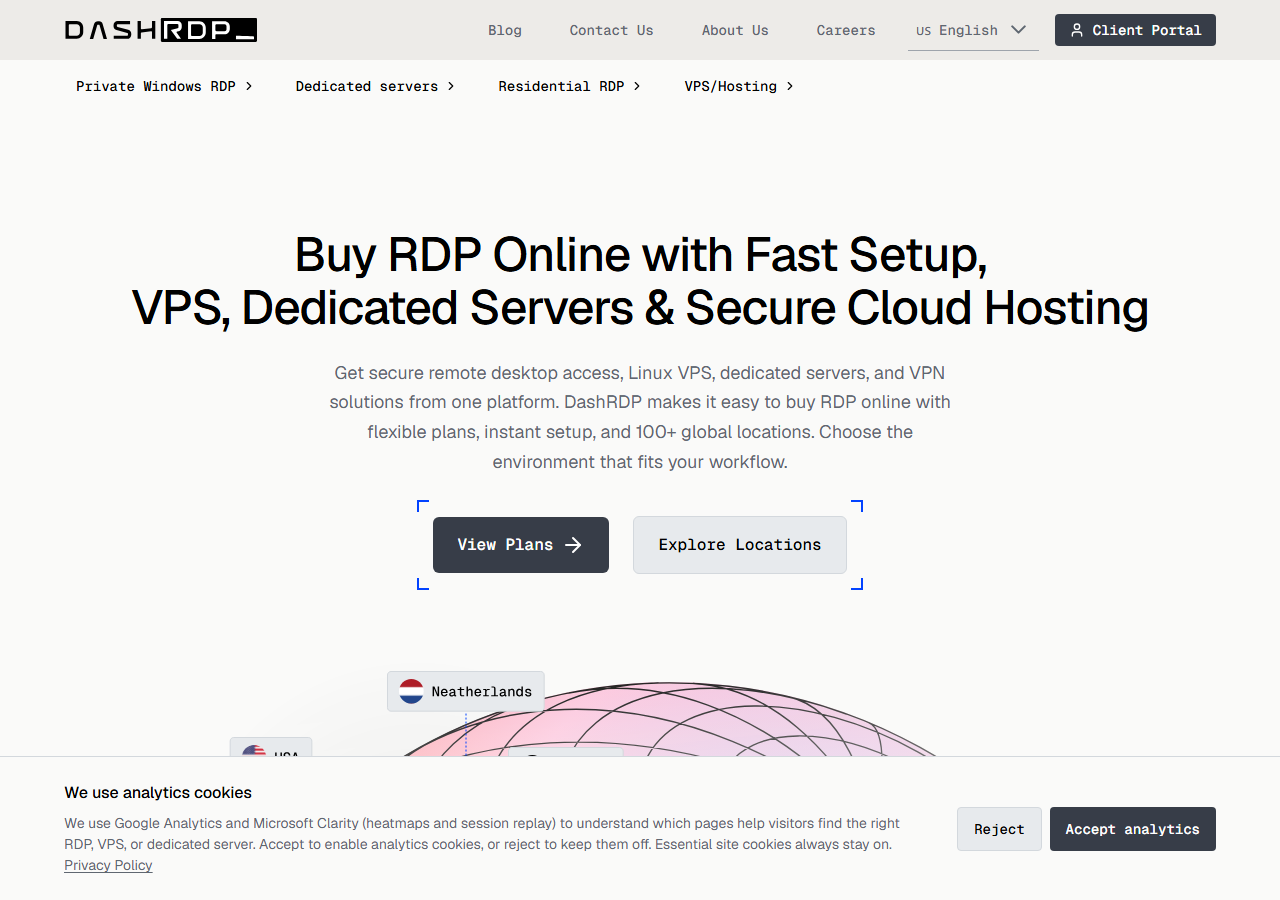Visit the About Us page

(735, 30)
